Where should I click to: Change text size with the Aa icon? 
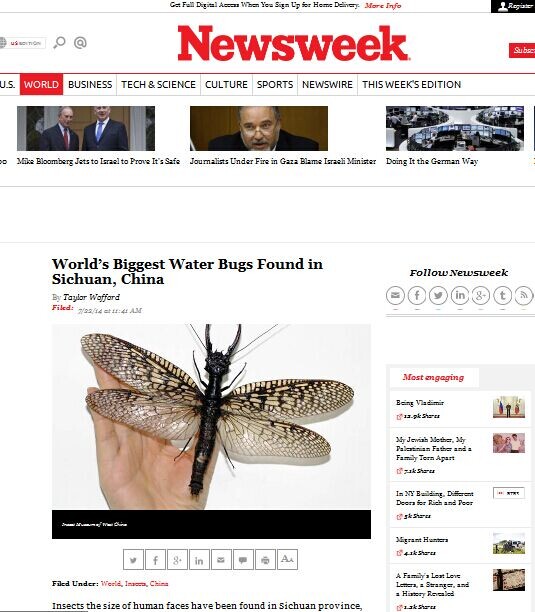click(287, 560)
